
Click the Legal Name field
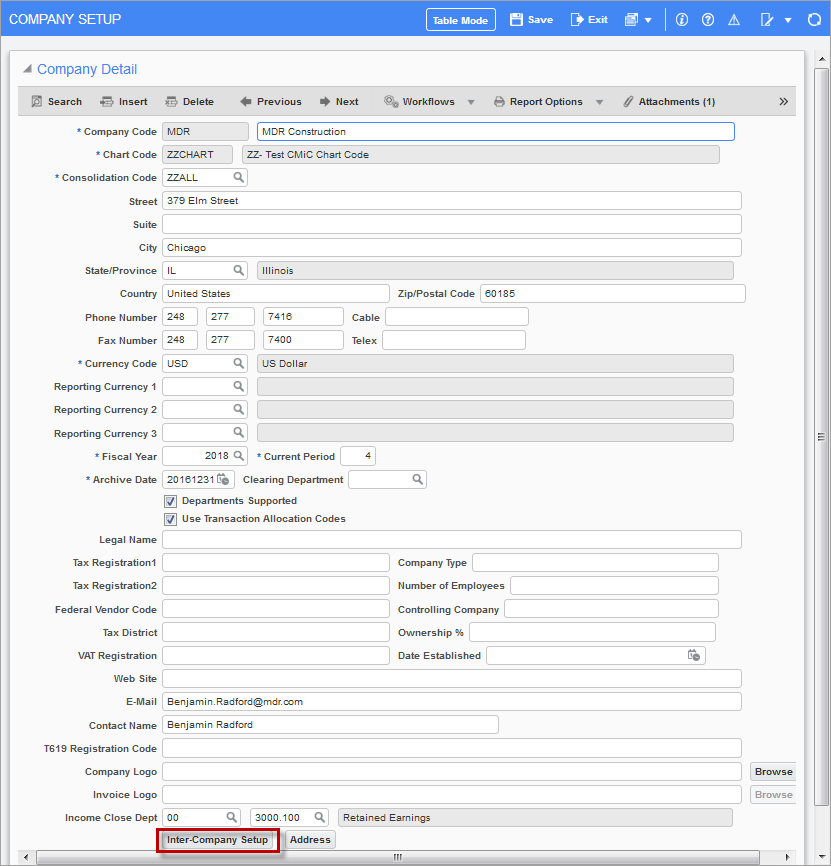coord(452,539)
